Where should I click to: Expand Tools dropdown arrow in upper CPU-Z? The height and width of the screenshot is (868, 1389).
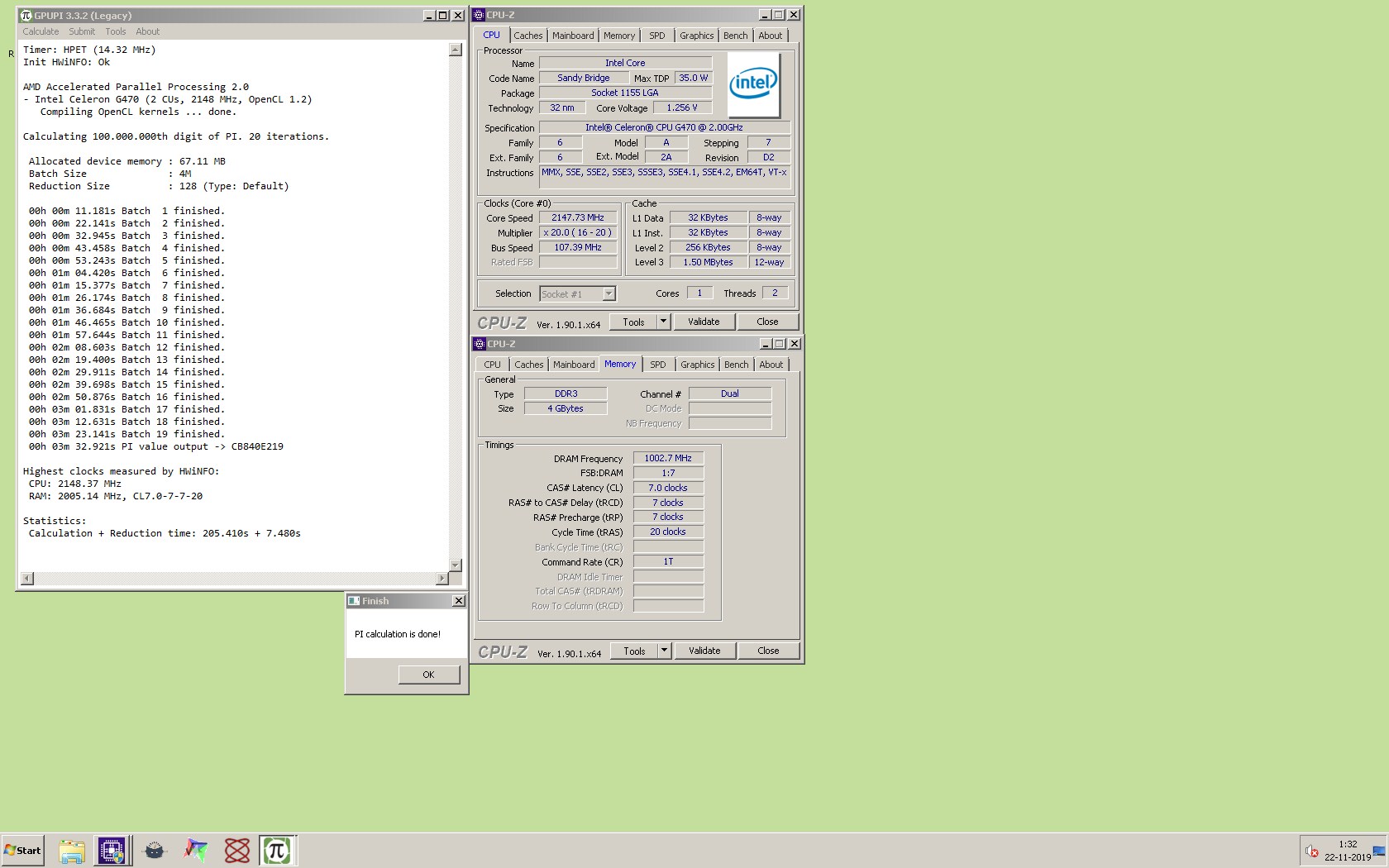(663, 322)
